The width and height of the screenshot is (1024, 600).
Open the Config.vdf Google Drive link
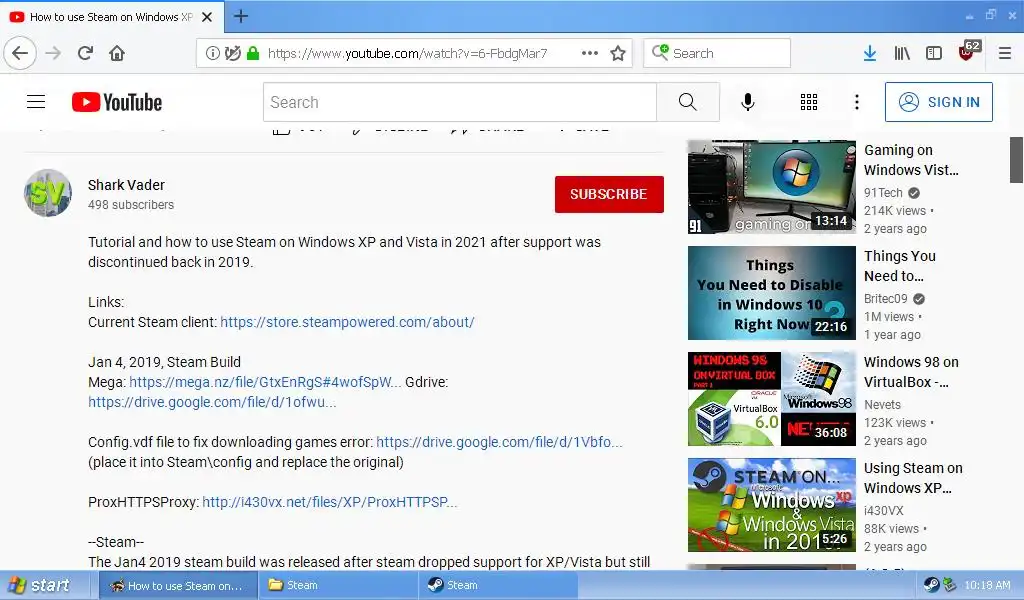click(500, 442)
